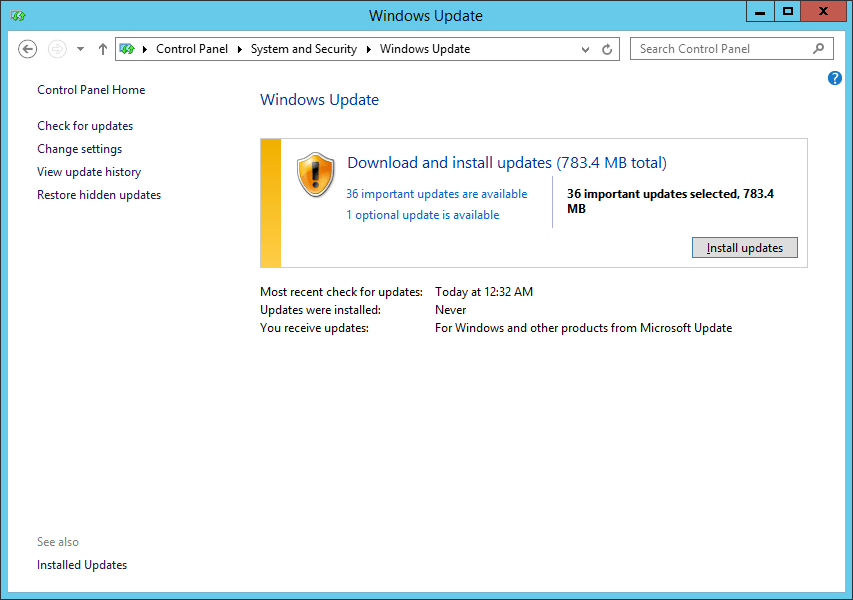Click the Windows Update icon in address bar

coord(127,49)
